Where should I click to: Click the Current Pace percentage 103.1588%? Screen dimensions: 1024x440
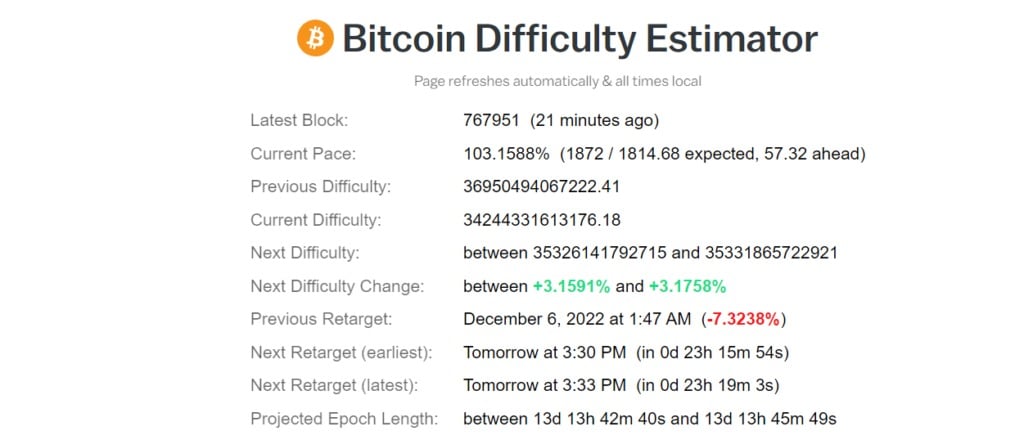click(x=506, y=154)
